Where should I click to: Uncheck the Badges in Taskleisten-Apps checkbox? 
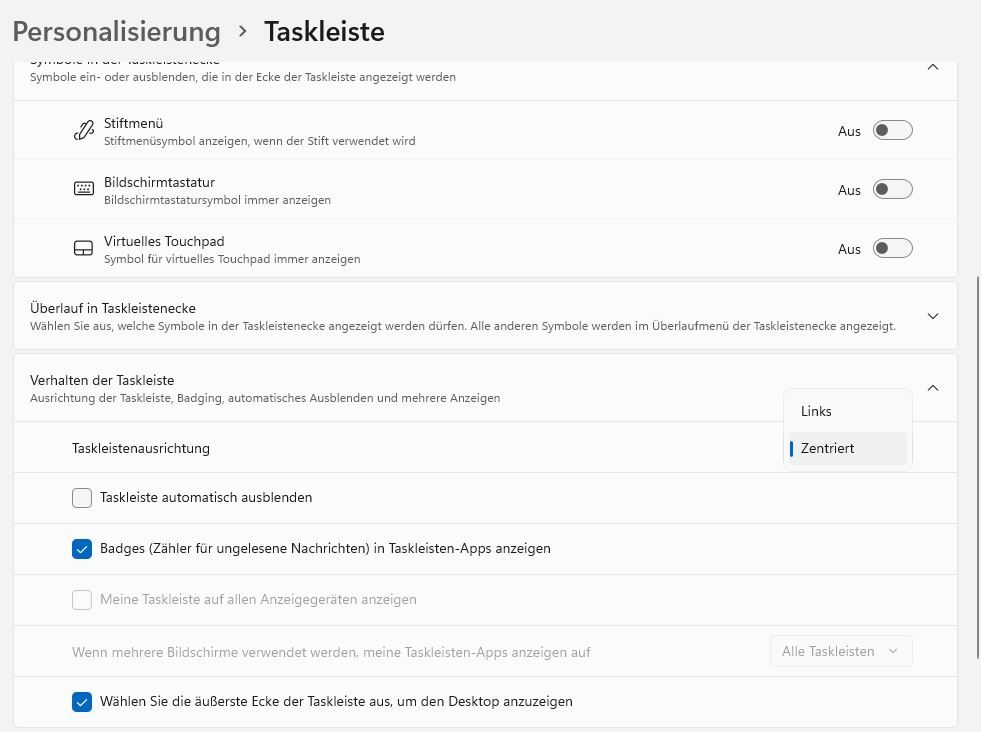click(82, 548)
